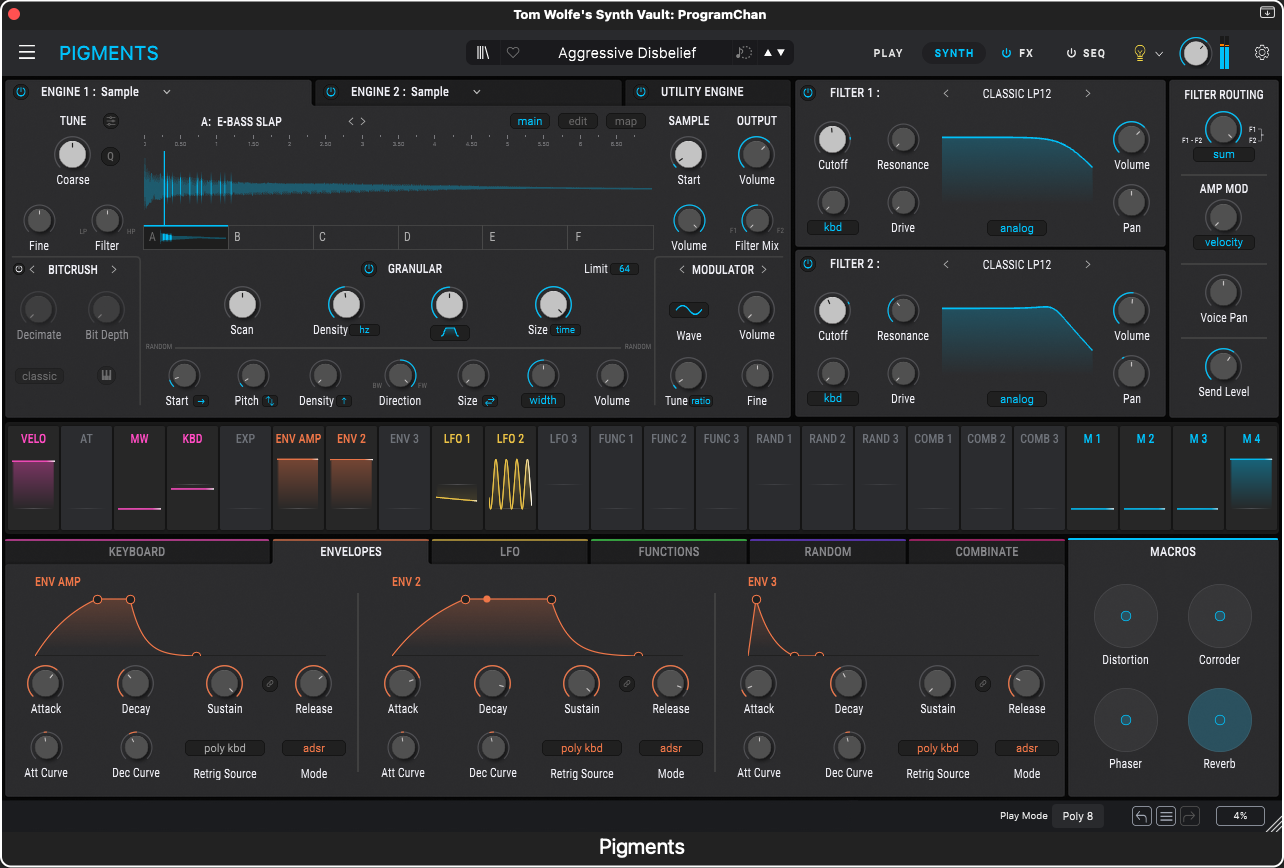Click the grain shape window icon
Screen dimensions: 1284x868
coord(450,332)
